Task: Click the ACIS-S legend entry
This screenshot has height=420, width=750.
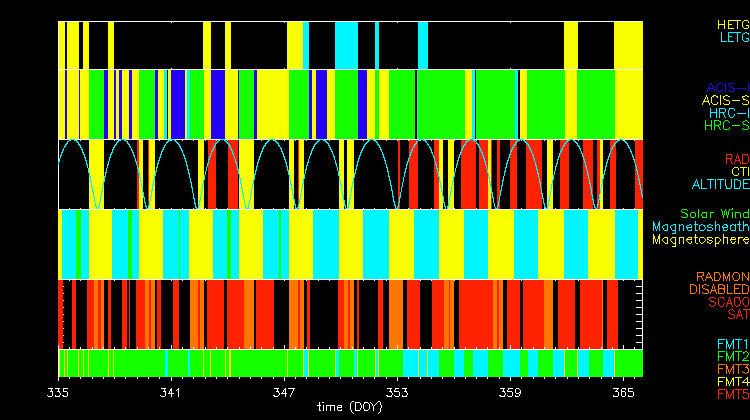Action: [x=725, y=100]
